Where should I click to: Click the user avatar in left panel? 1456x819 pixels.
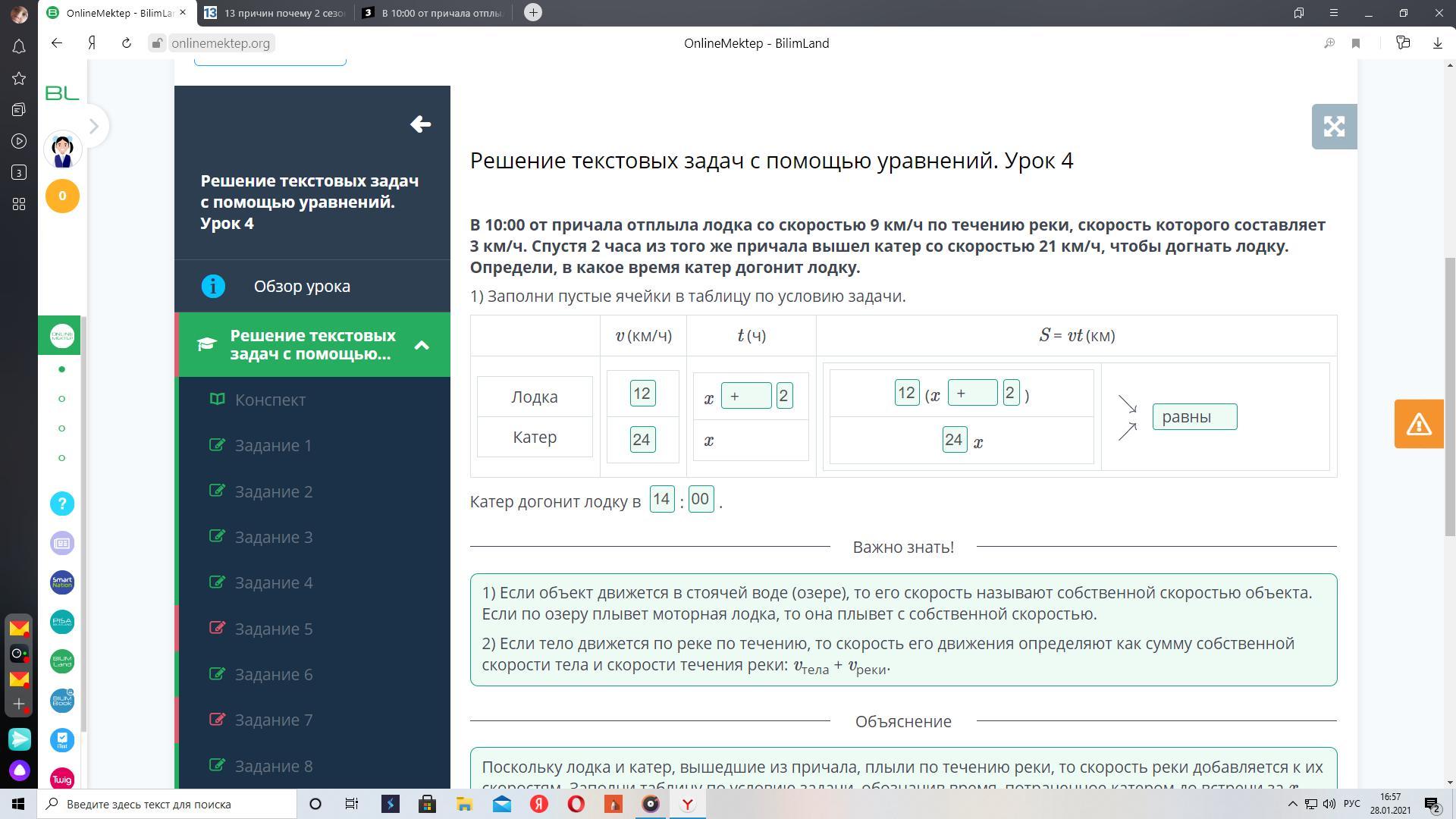62,149
